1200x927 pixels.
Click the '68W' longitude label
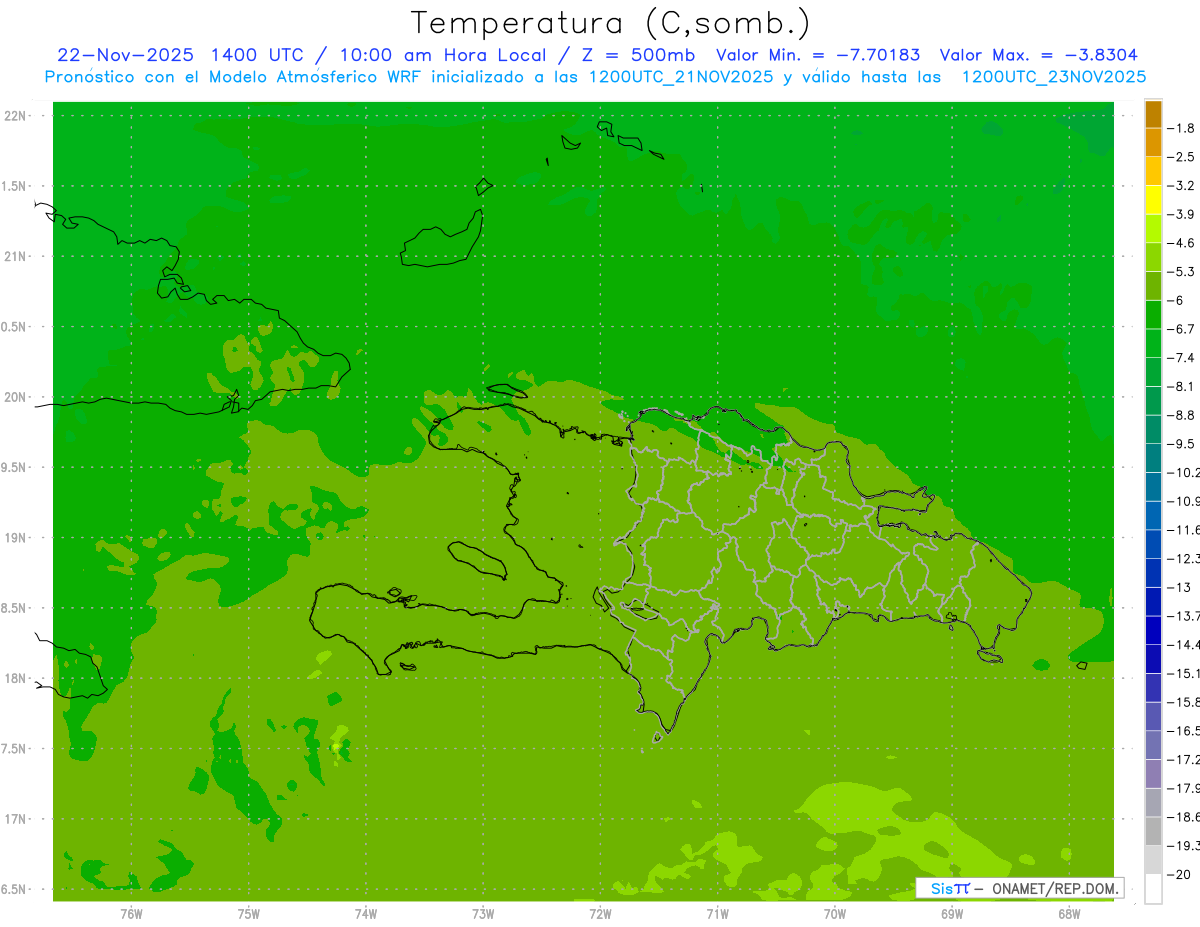click(x=1069, y=914)
